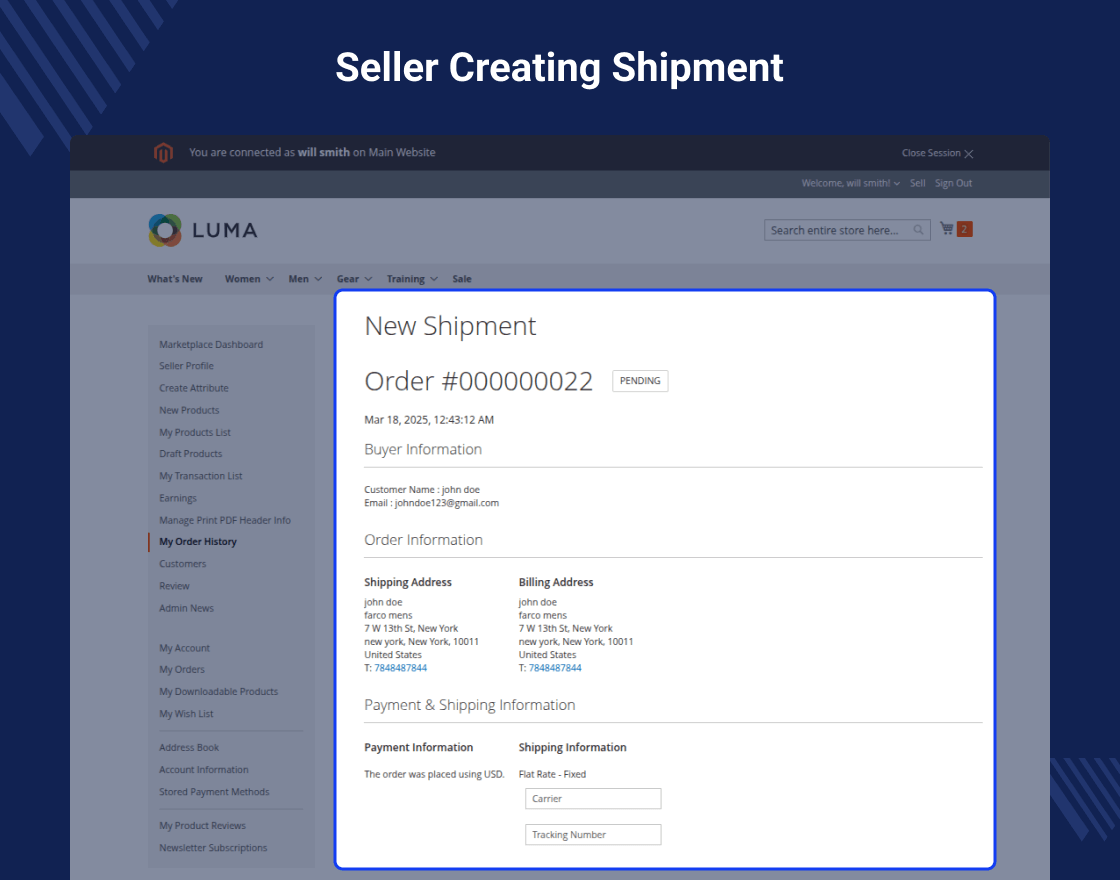Click the Close Session X icon

click(x=969, y=154)
